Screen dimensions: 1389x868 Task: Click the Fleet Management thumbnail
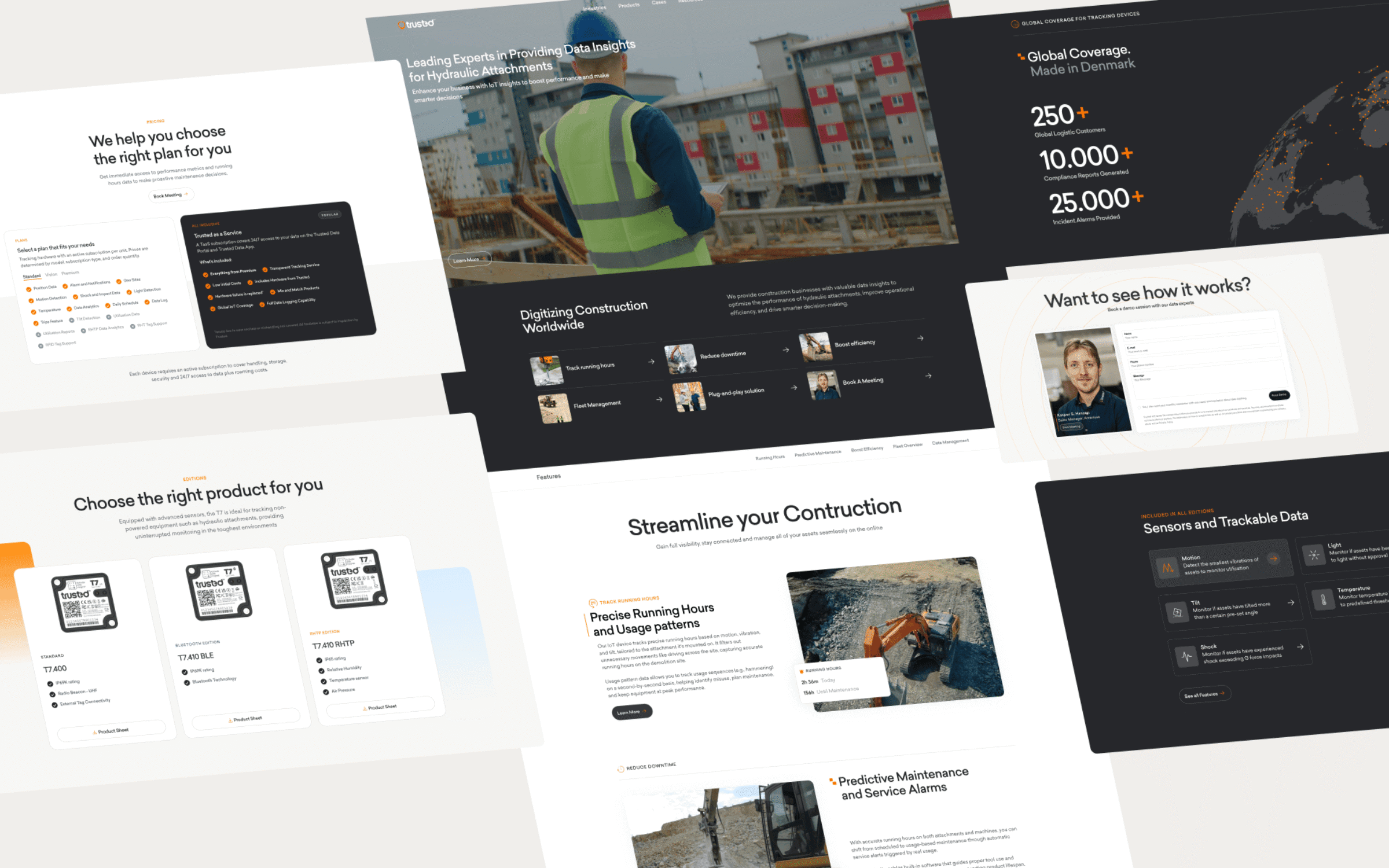(555, 408)
